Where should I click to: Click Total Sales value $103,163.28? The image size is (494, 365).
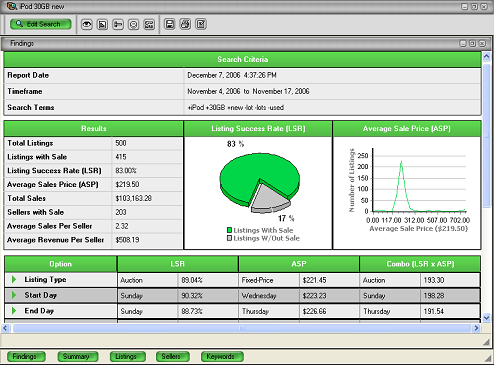click(x=134, y=198)
